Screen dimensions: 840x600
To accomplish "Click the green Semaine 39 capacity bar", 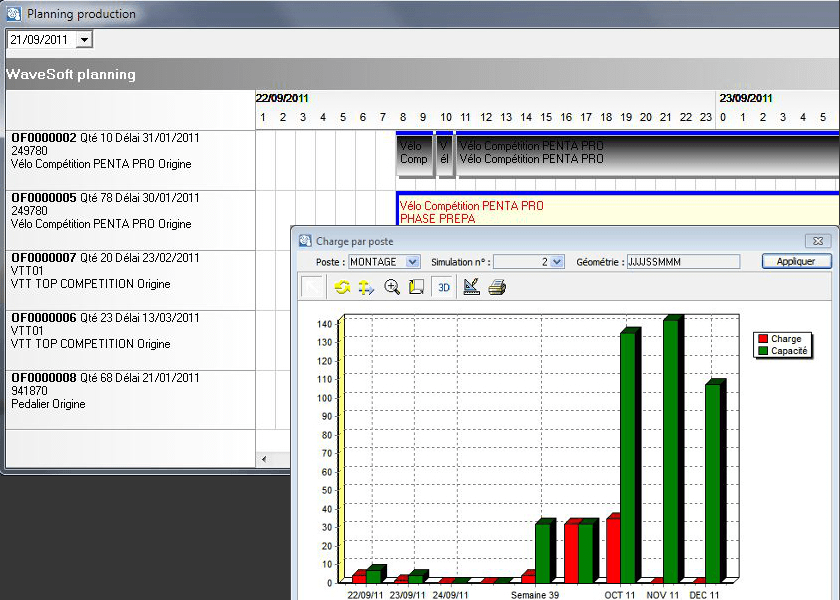I will tap(545, 552).
